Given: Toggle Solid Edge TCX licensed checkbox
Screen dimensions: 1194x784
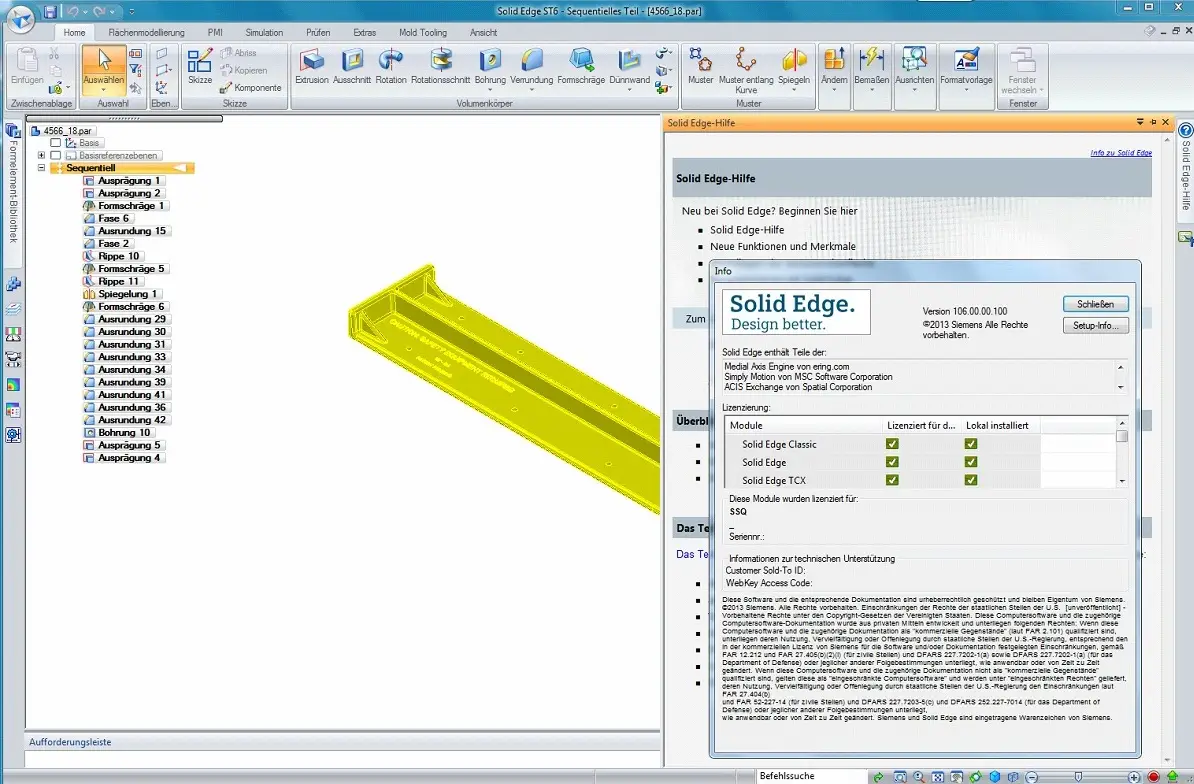Looking at the screenshot, I should pos(892,480).
